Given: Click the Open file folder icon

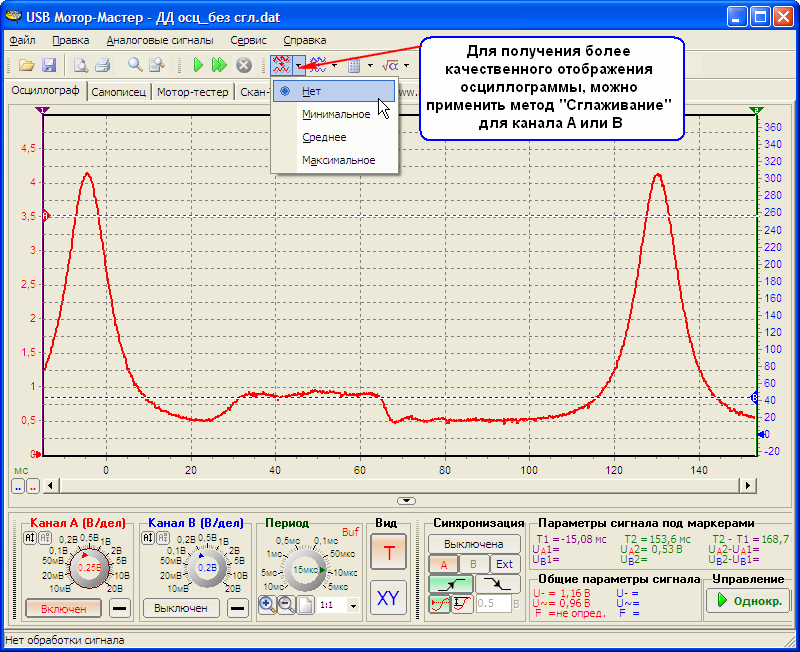Looking at the screenshot, I should point(28,65).
